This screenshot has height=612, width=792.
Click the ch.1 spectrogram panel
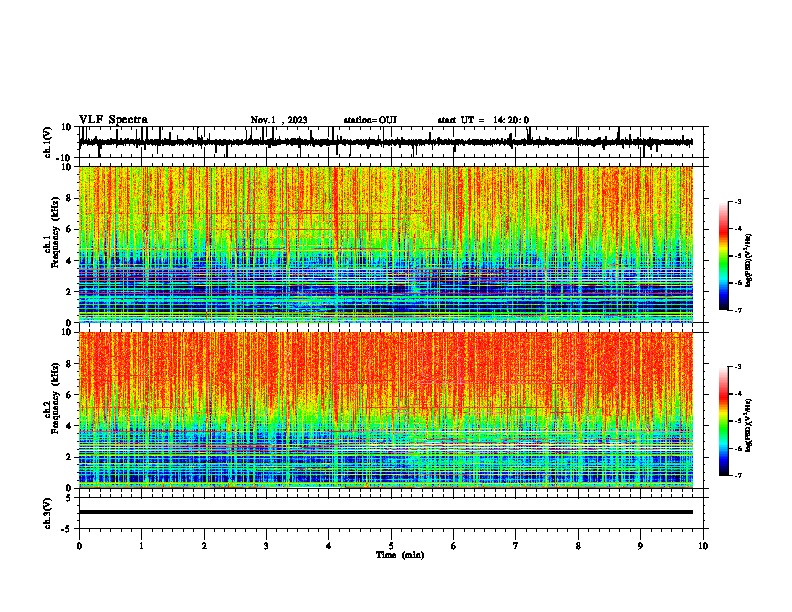point(386,244)
